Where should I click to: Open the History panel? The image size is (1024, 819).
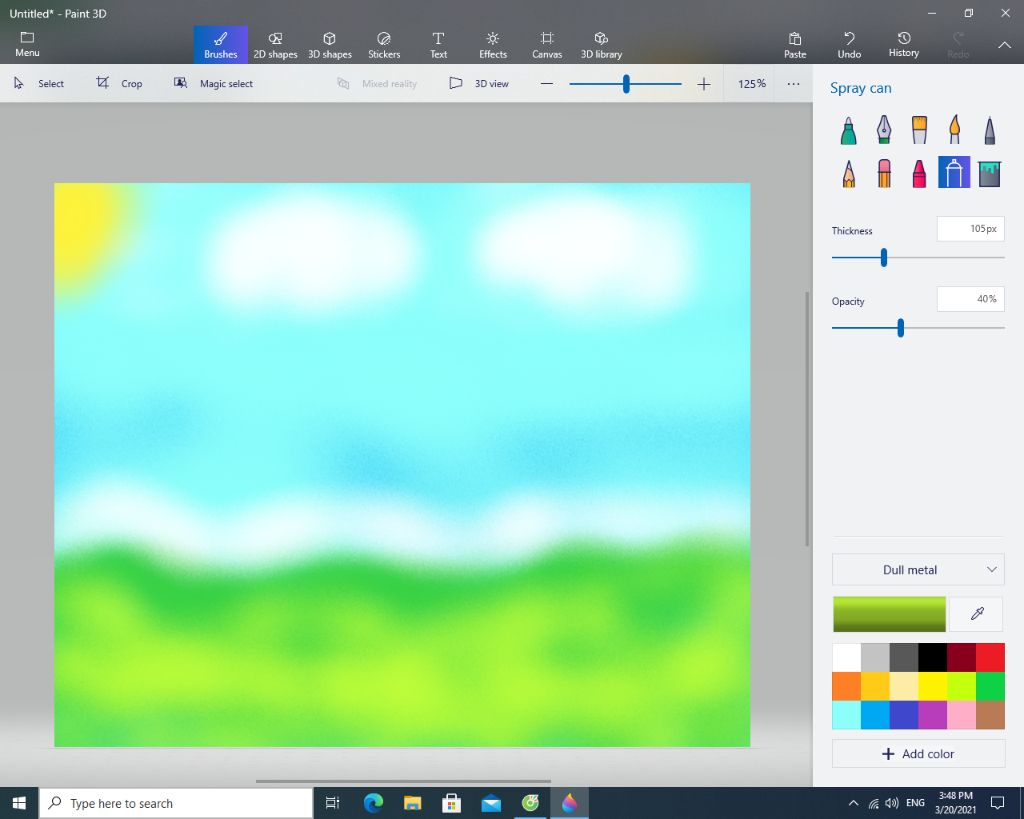[x=904, y=45]
